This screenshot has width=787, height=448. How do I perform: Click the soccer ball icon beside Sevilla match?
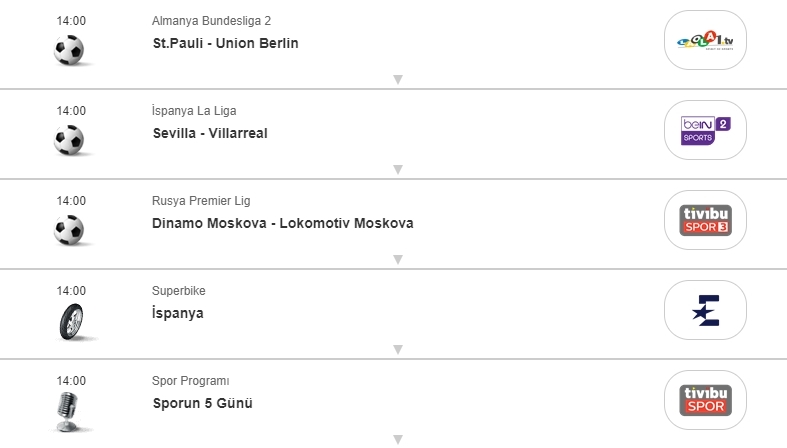click(69, 139)
